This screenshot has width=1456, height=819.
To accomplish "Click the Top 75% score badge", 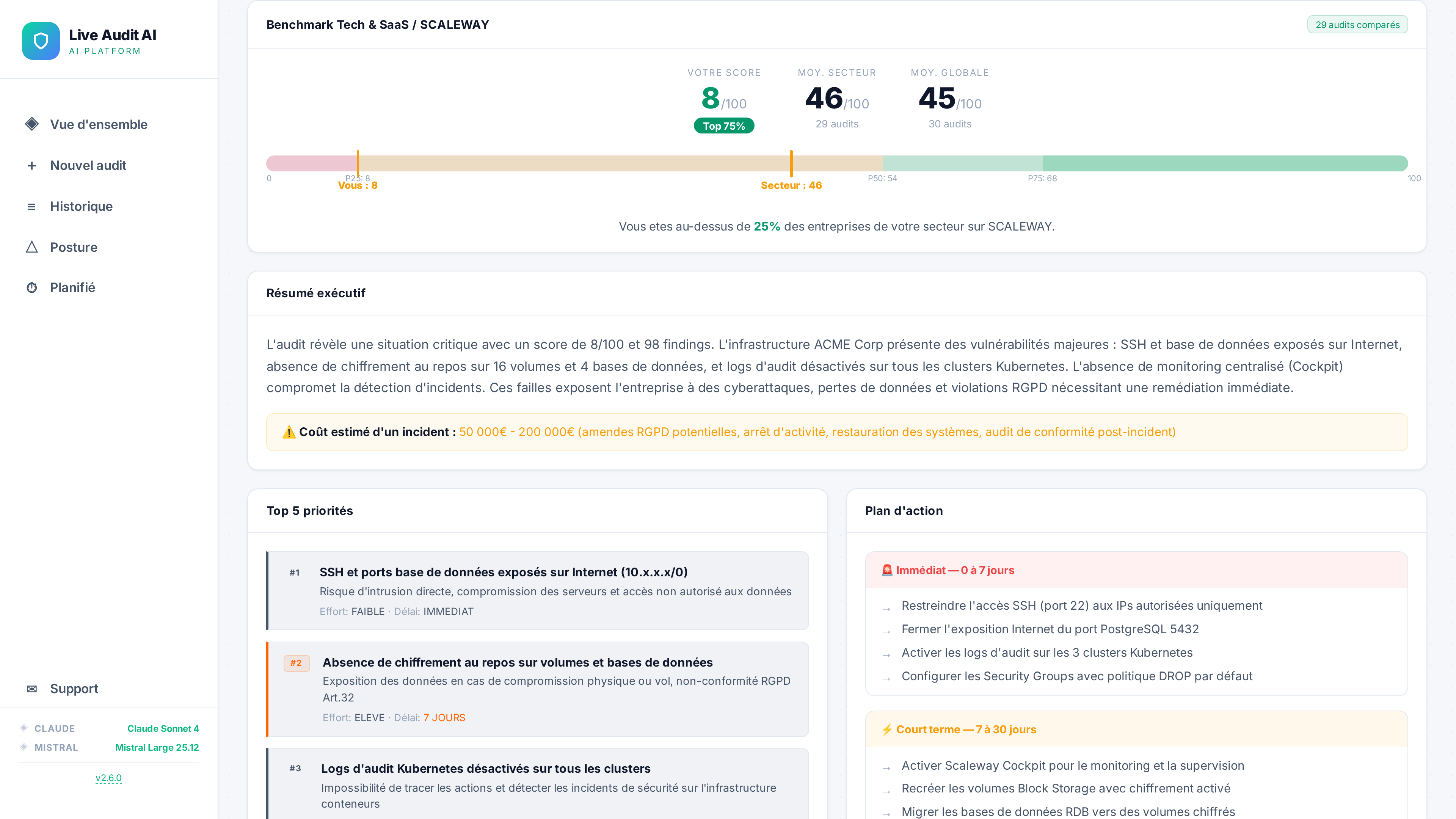I will point(723,126).
